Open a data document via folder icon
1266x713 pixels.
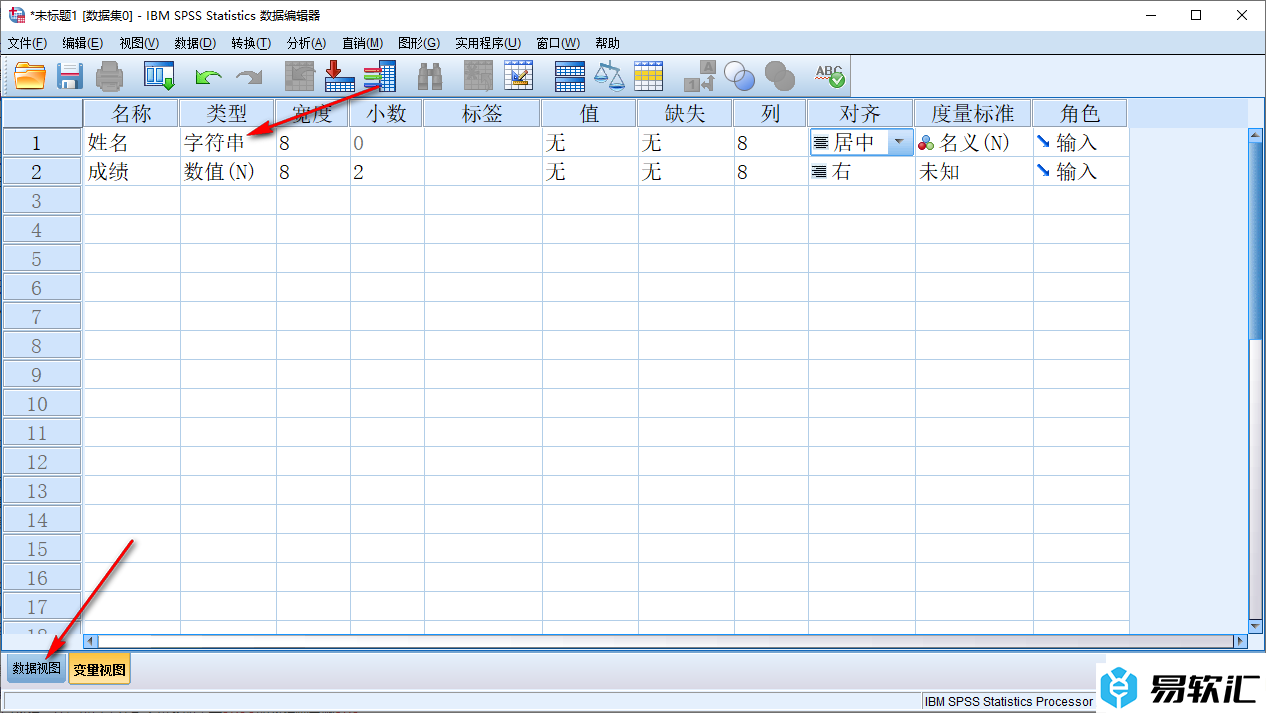point(30,76)
